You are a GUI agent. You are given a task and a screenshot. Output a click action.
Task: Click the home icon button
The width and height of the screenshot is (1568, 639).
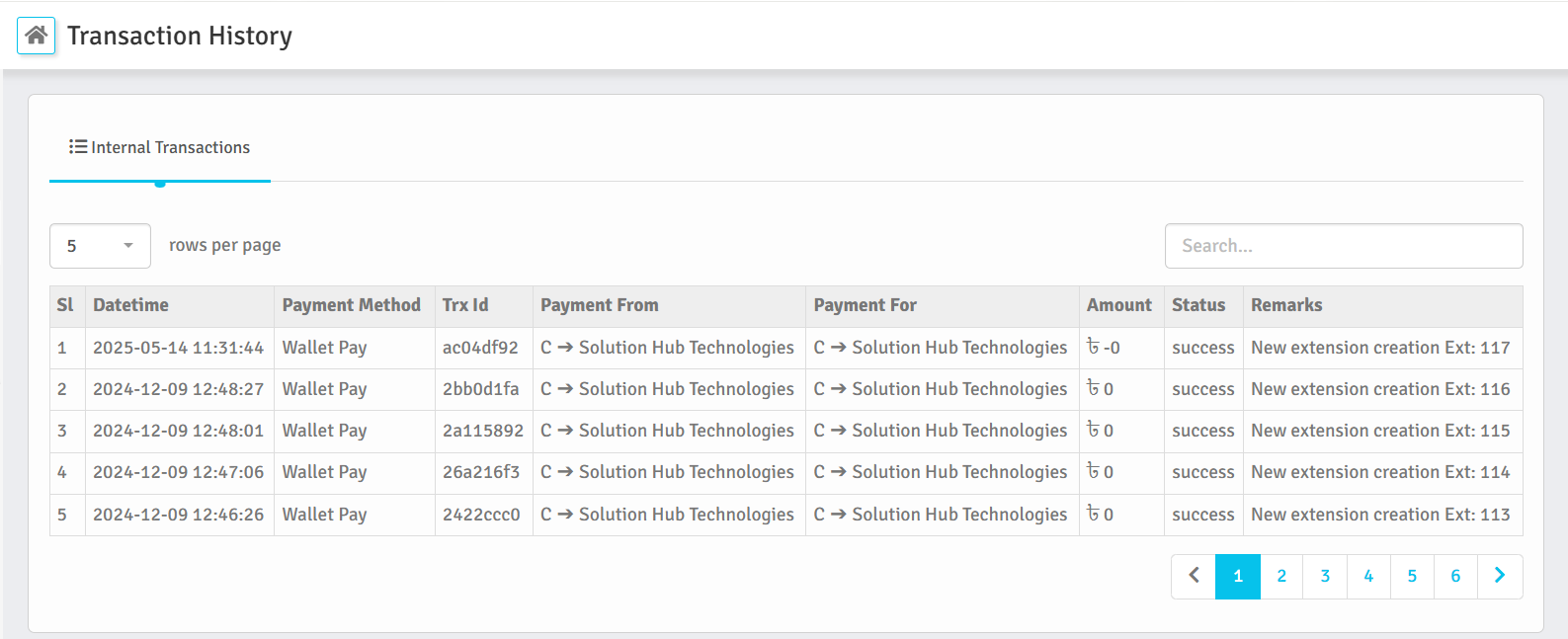[37, 36]
